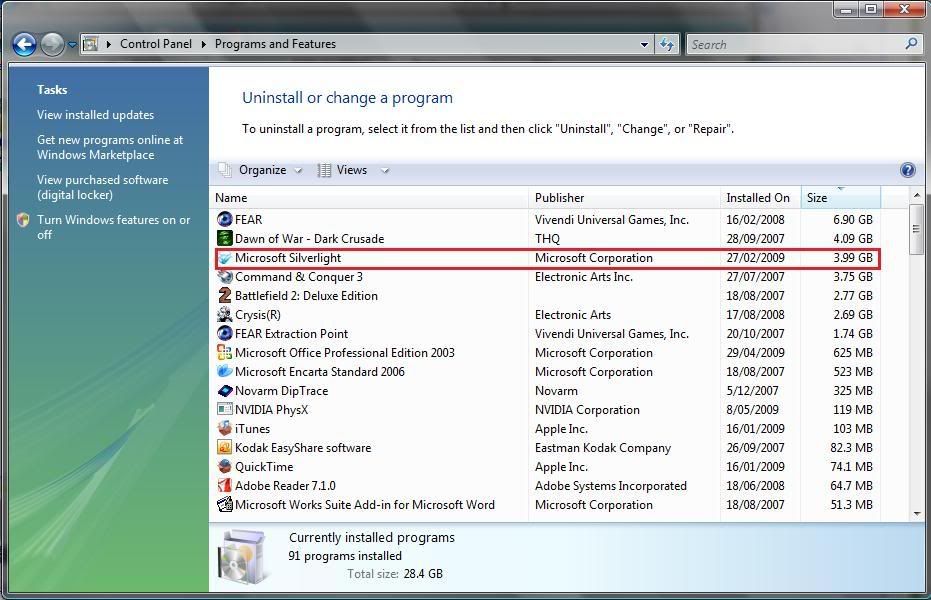Click the Battlefield 2 Deluxe Edition icon
Image resolution: width=931 pixels, height=600 pixels.
(224, 295)
